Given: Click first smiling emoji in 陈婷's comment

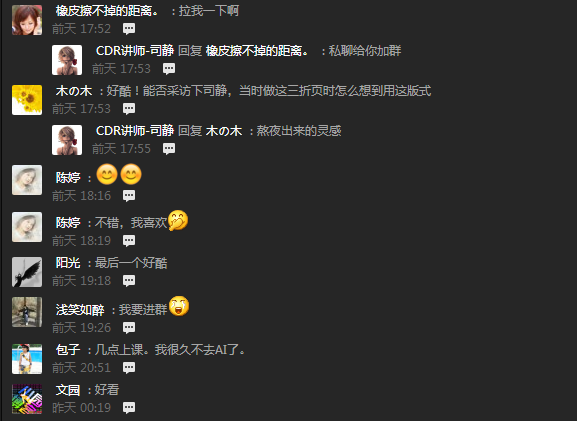Looking at the screenshot, I should coord(107,174).
